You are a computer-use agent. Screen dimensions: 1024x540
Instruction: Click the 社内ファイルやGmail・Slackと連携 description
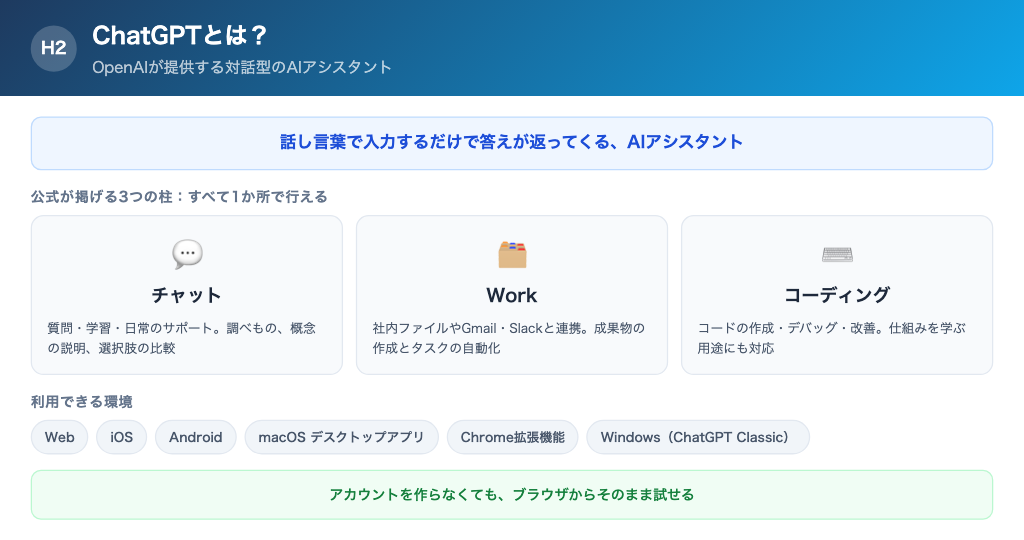pyautogui.click(x=509, y=338)
